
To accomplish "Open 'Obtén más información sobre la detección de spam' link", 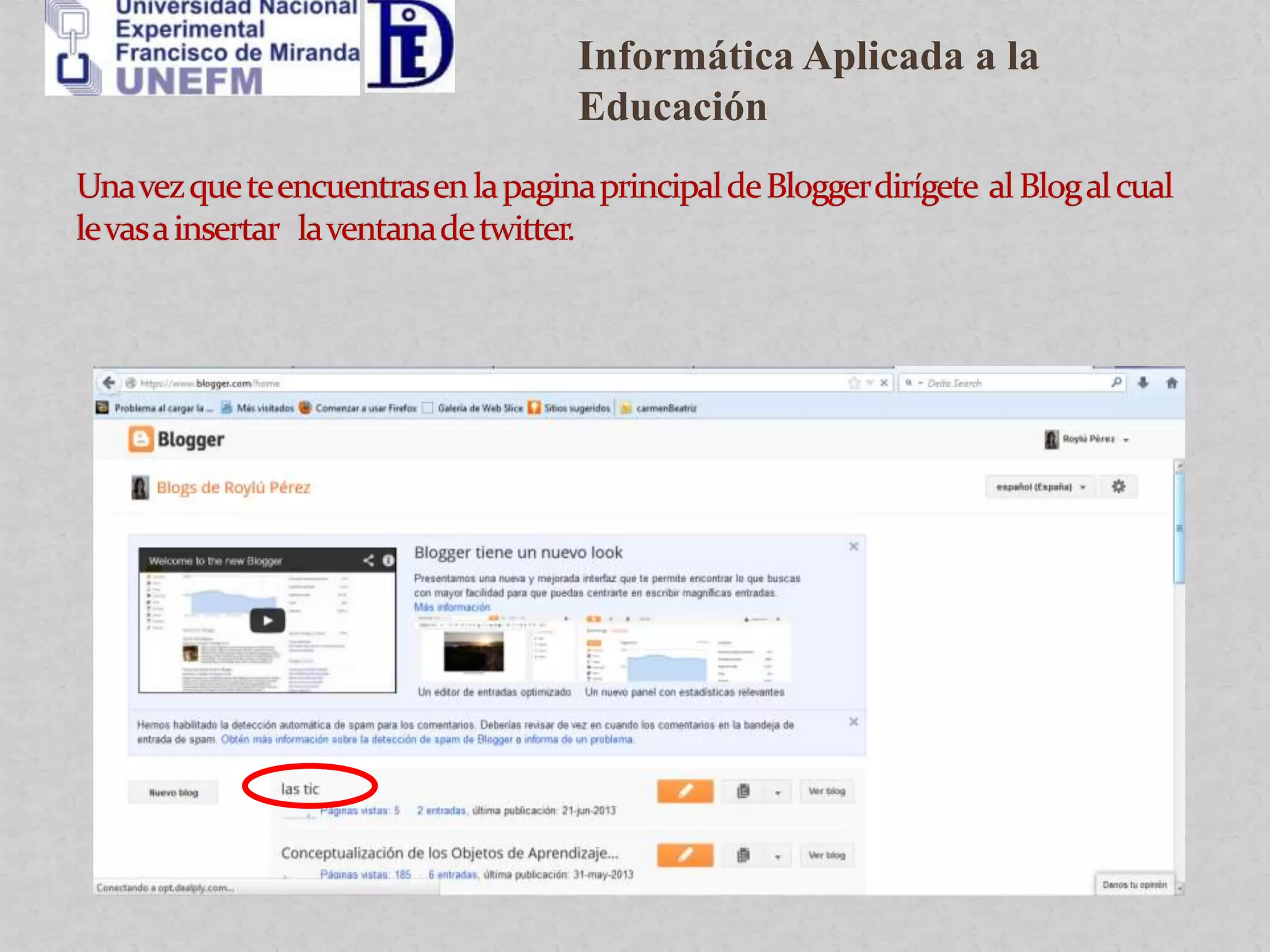I will [x=366, y=739].
